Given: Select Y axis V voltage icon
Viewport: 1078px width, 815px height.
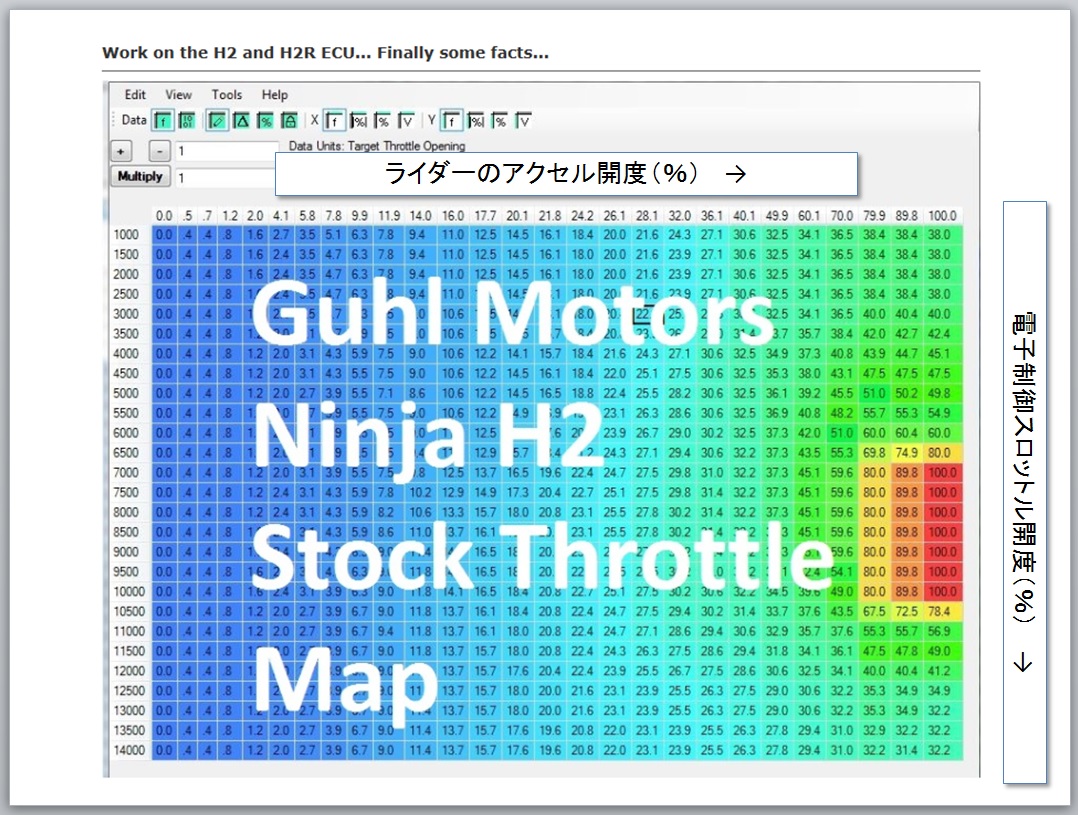Looking at the screenshot, I should click(524, 121).
